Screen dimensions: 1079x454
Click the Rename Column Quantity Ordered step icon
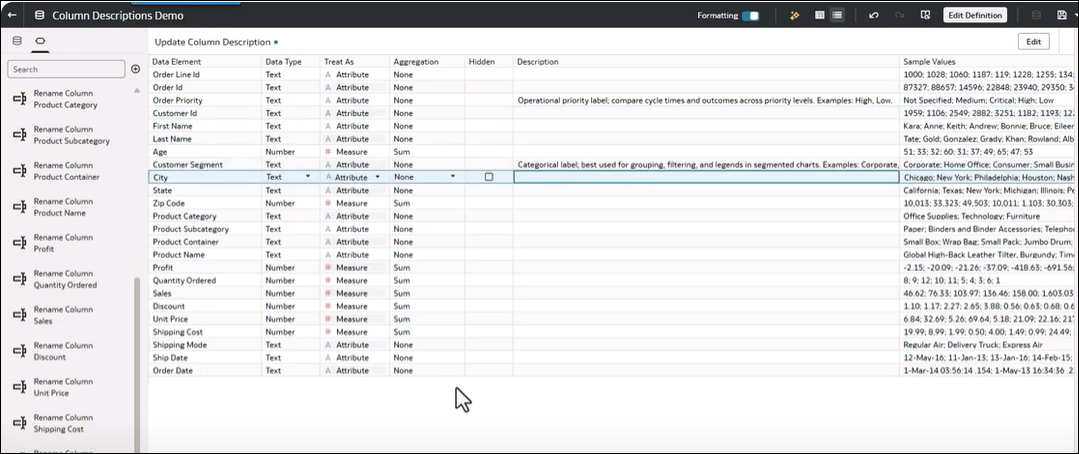(x=20, y=279)
